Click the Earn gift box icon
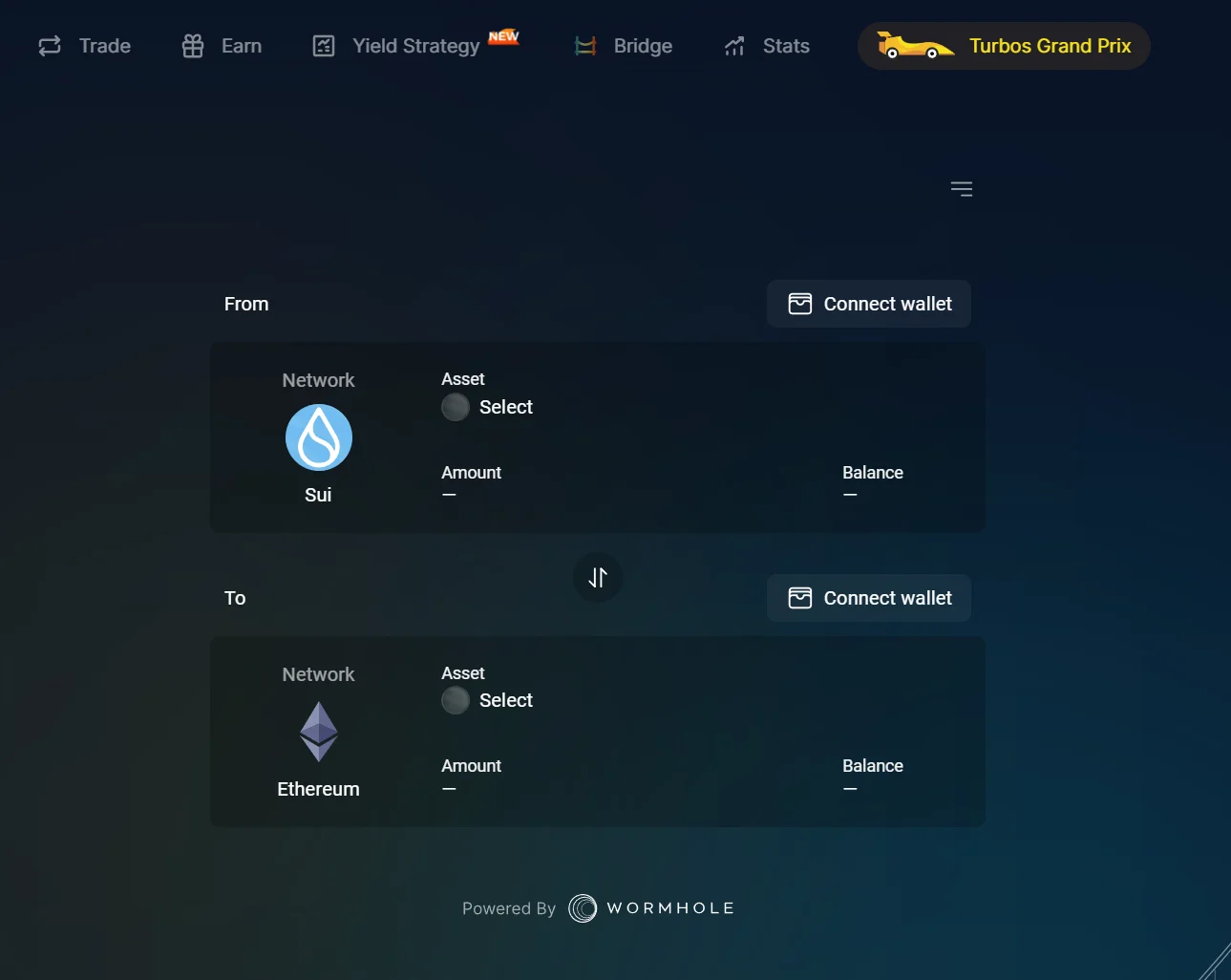This screenshot has width=1231, height=980. 193,46
